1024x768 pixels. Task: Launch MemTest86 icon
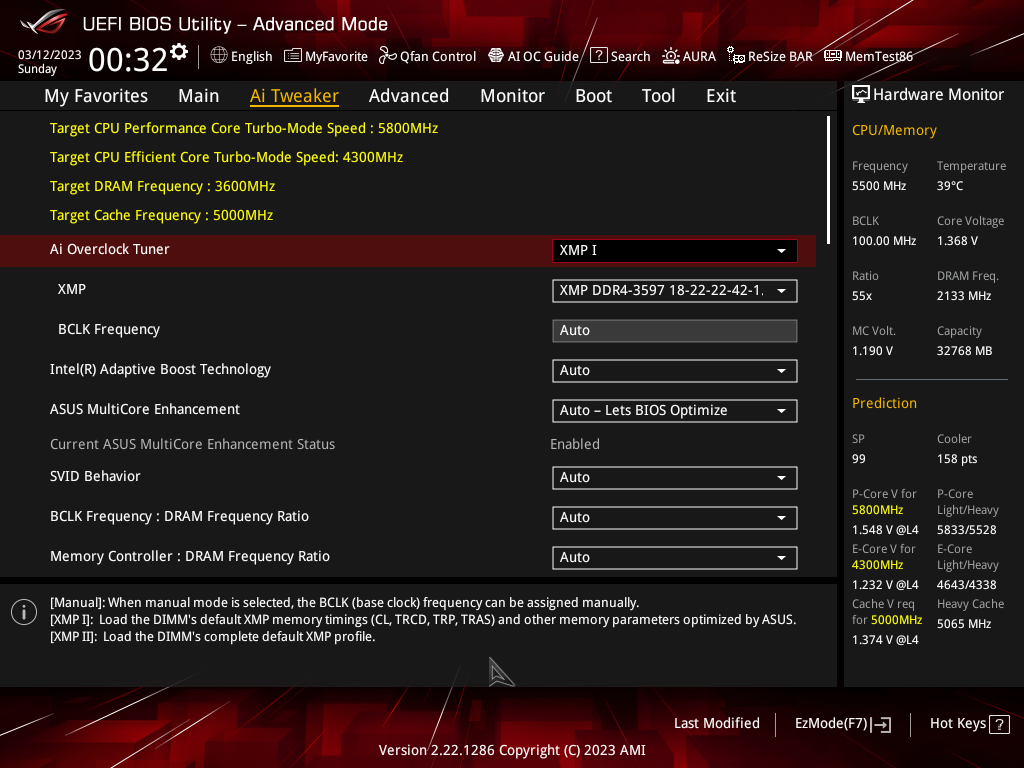coord(833,56)
